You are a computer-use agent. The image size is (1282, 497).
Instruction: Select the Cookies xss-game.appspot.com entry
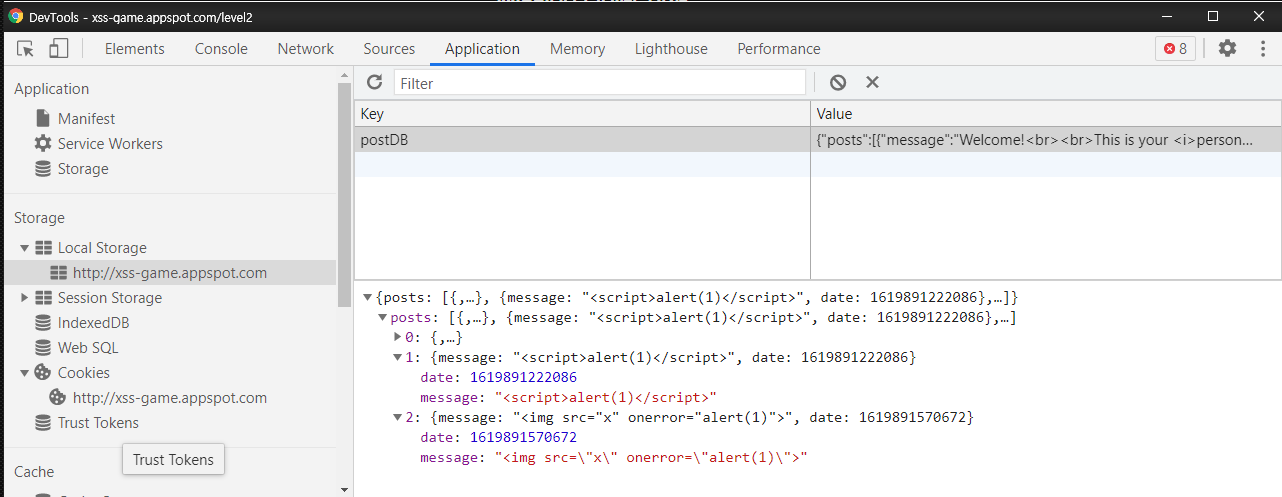(x=169, y=397)
